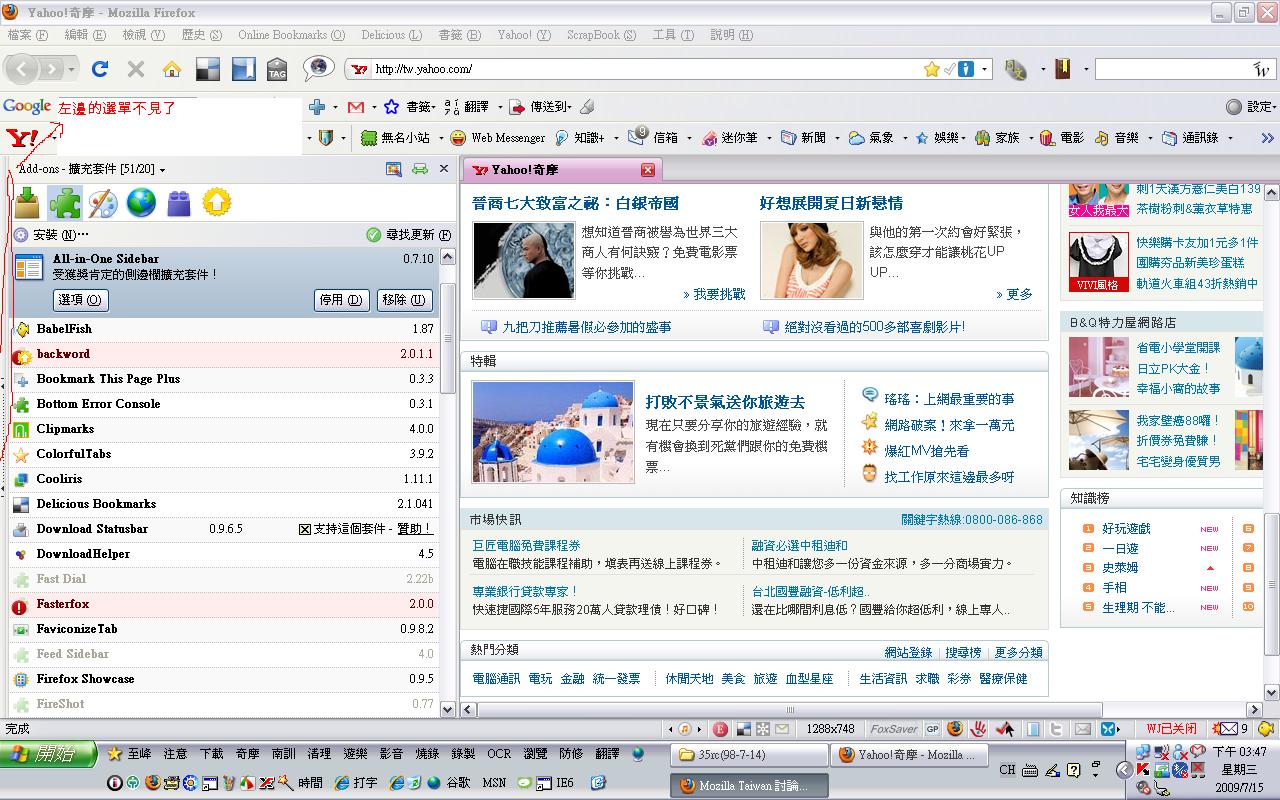The height and width of the screenshot is (800, 1280).
Task: Open the 更多分類 link
Action: click(1017, 652)
